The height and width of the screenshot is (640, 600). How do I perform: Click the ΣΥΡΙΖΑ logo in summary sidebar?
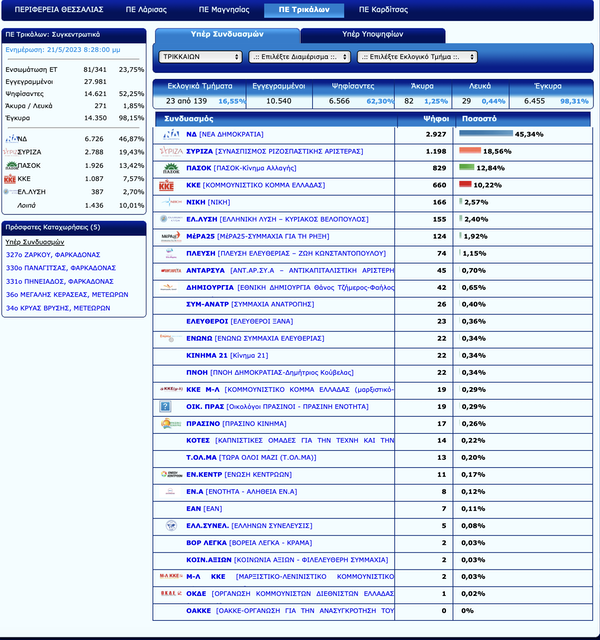(x=10, y=152)
